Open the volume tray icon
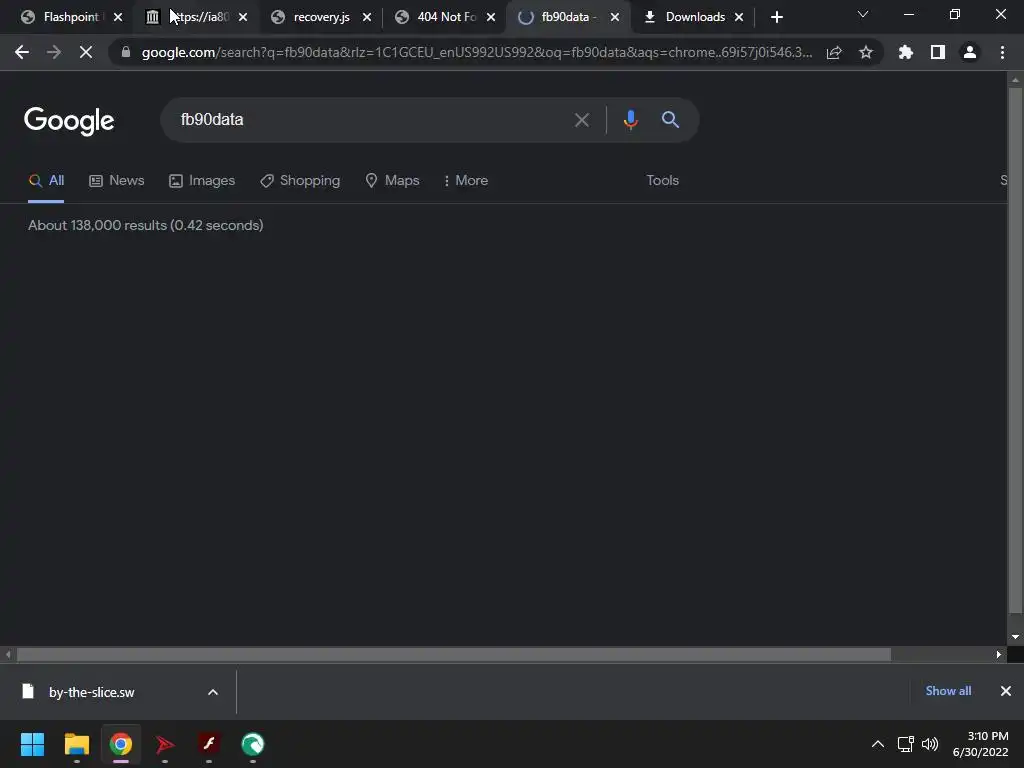 click(930, 744)
